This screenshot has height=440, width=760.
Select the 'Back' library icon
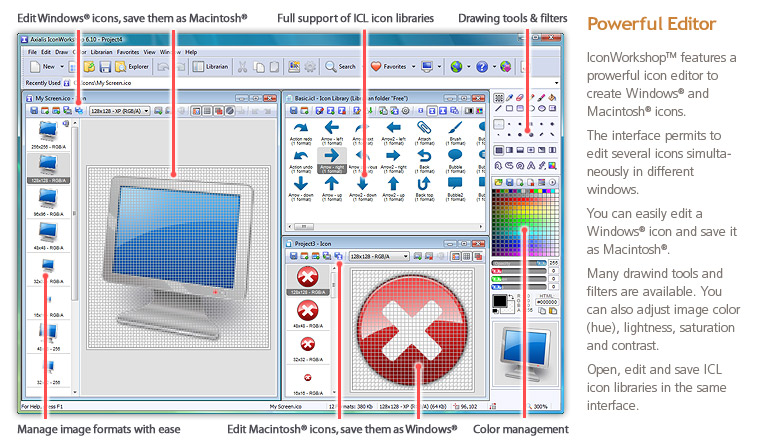coord(424,161)
